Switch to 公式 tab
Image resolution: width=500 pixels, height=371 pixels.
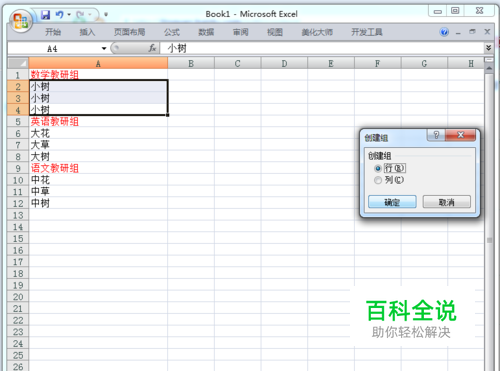click(x=172, y=32)
